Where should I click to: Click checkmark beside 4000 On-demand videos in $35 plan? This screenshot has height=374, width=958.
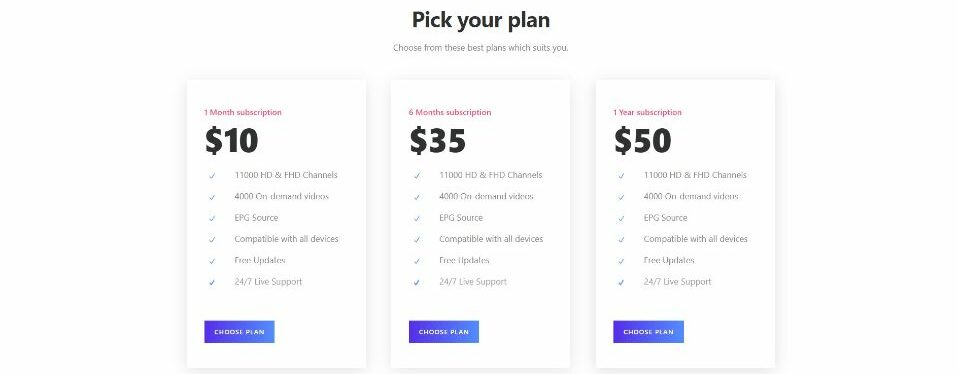click(x=417, y=197)
